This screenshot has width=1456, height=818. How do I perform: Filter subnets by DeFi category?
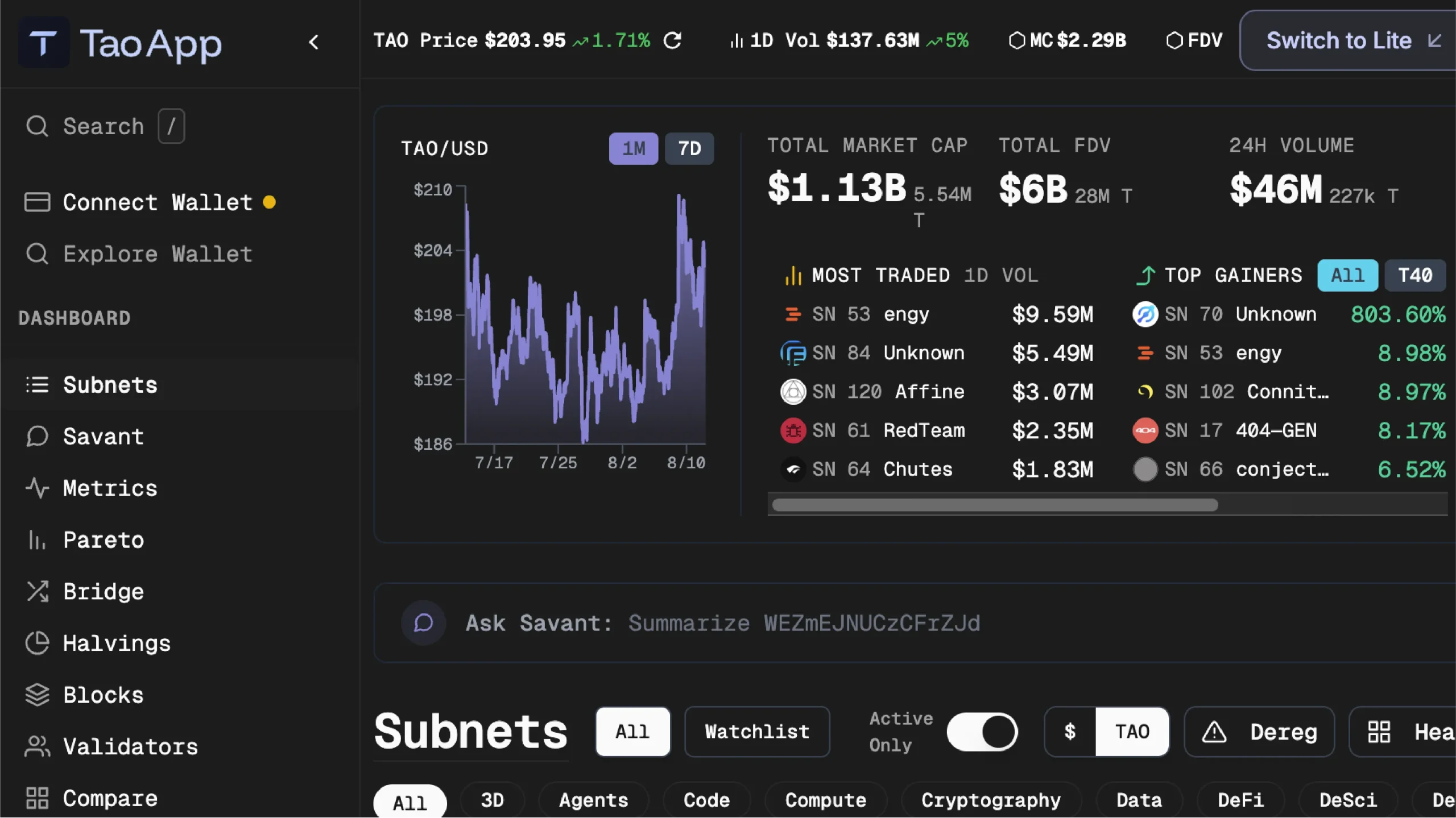(1240, 800)
